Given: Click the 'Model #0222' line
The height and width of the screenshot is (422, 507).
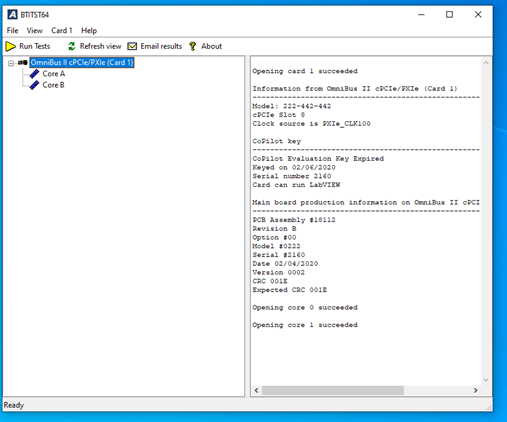Looking at the screenshot, I should pyautogui.click(x=276, y=246).
